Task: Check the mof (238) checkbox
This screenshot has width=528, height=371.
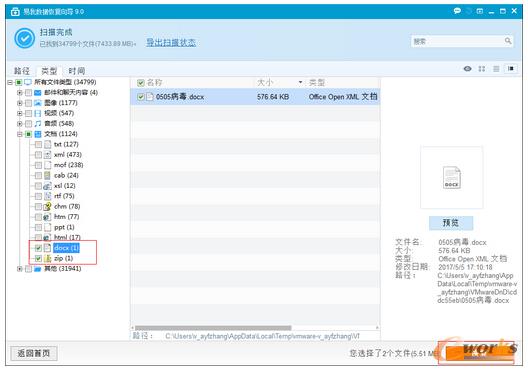Action: pyautogui.click(x=38, y=165)
